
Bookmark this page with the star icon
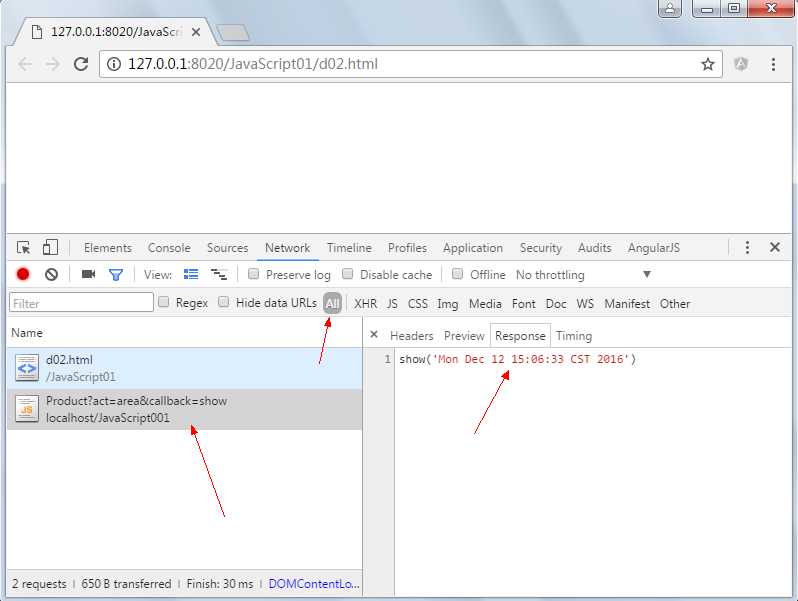707,64
